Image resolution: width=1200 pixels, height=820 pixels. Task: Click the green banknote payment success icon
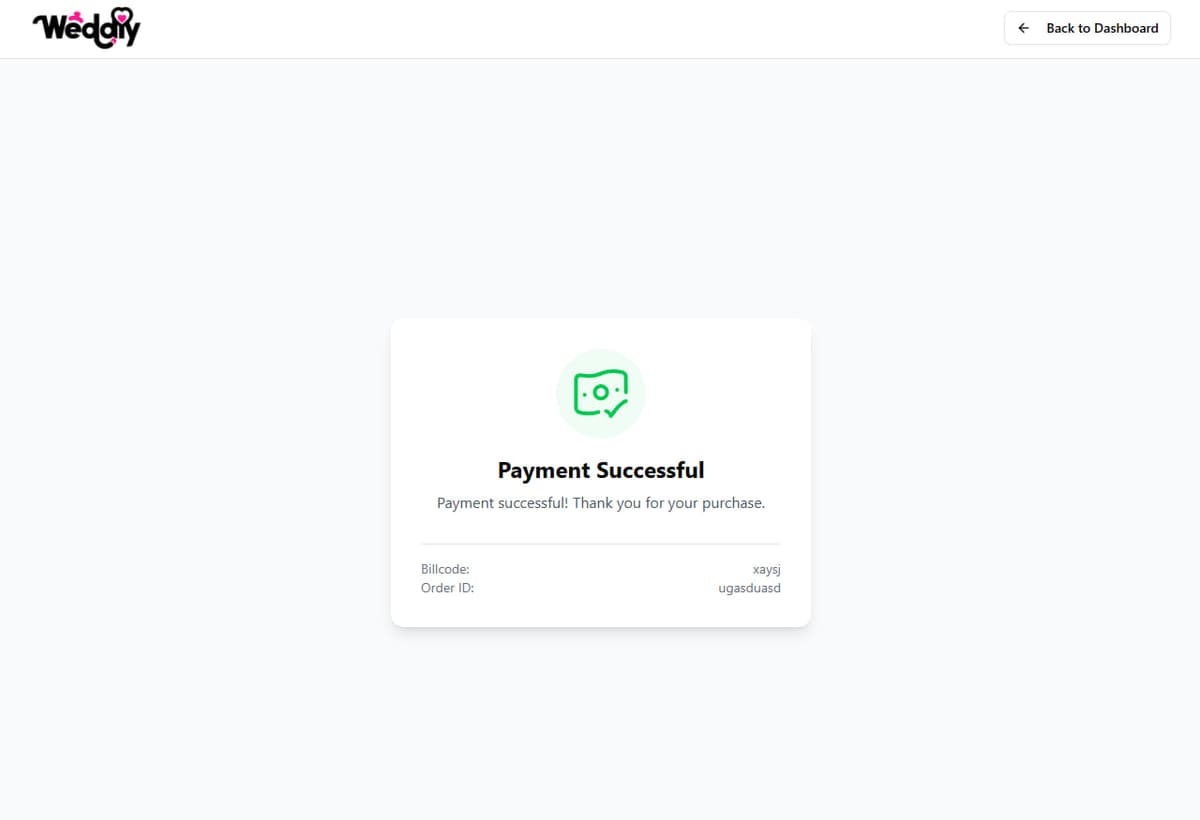(601, 393)
